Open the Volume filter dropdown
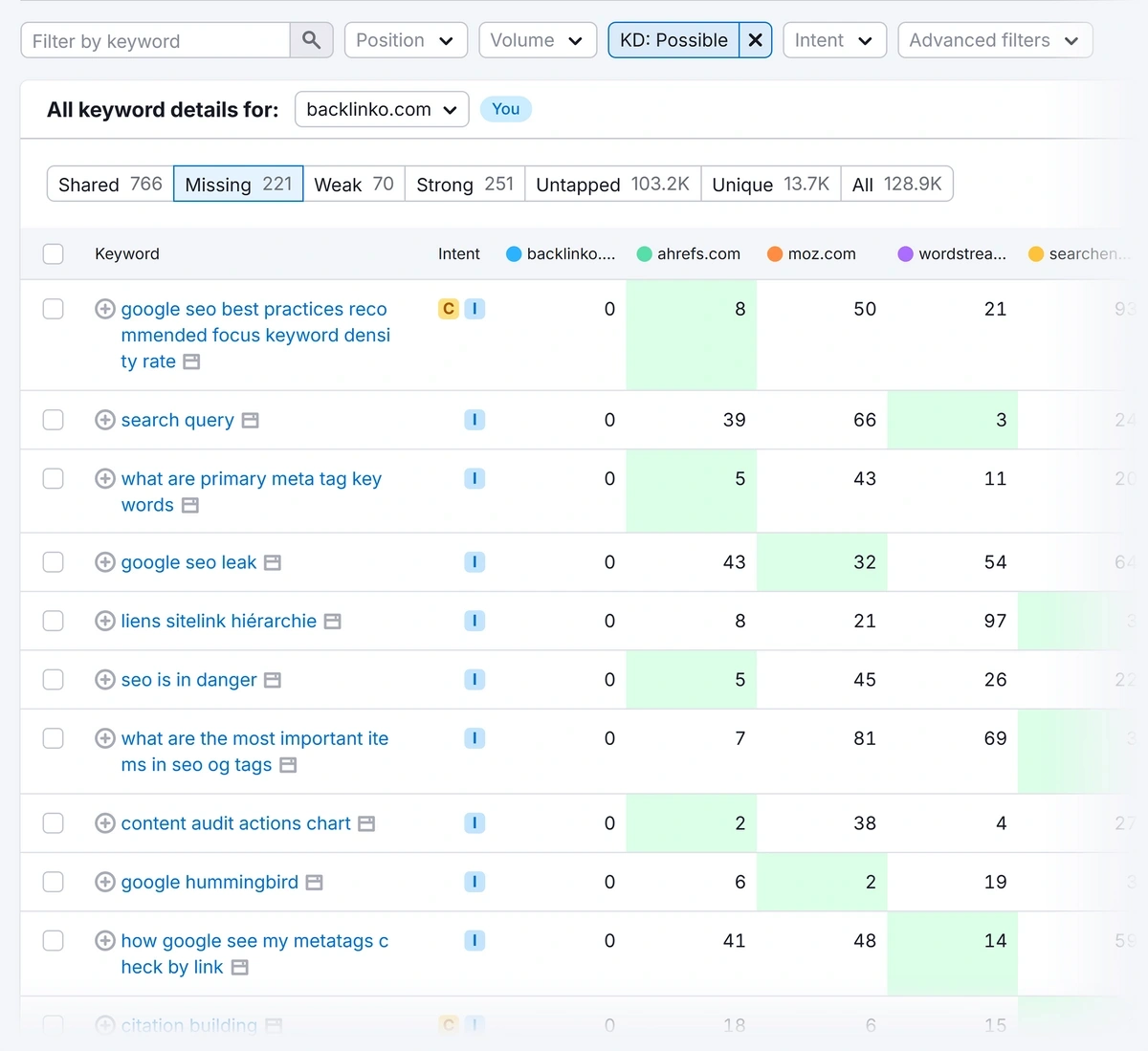 pos(538,40)
